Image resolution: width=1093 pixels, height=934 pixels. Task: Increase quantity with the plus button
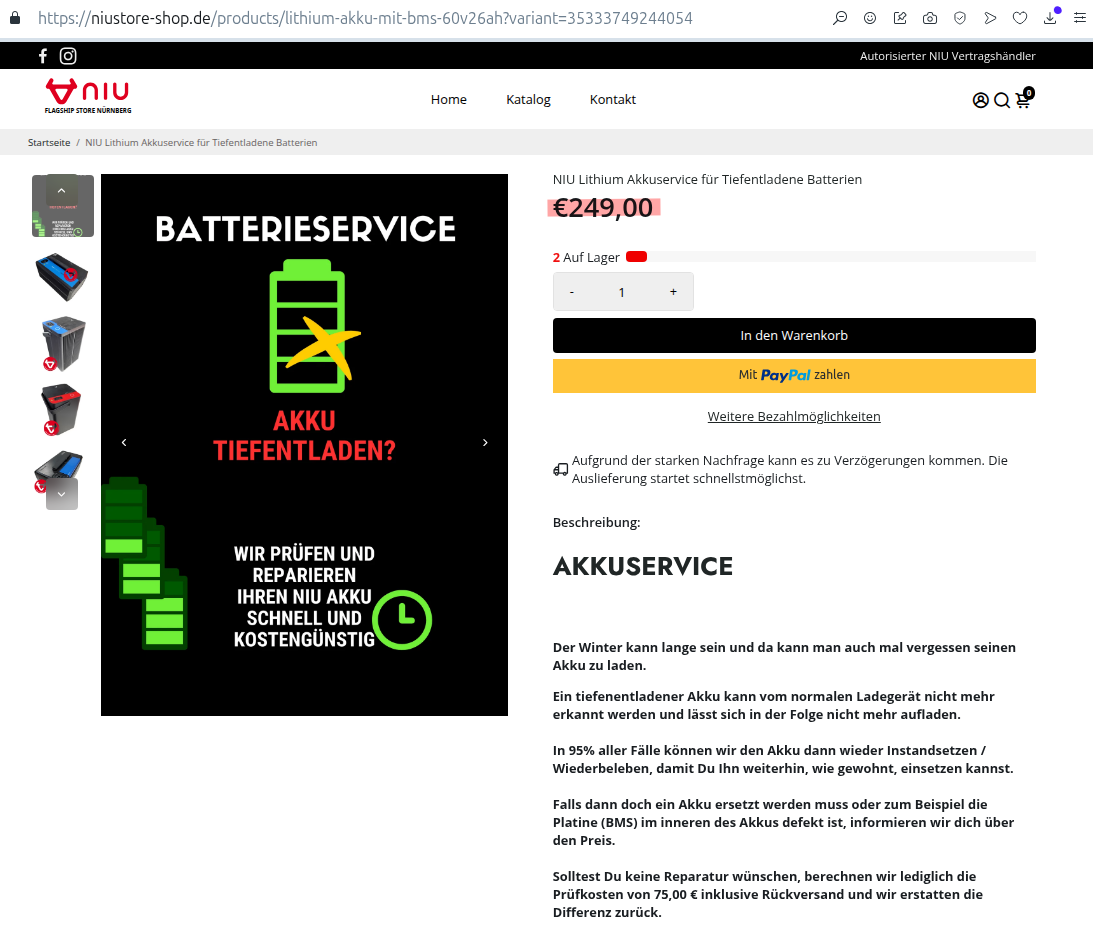pos(673,292)
